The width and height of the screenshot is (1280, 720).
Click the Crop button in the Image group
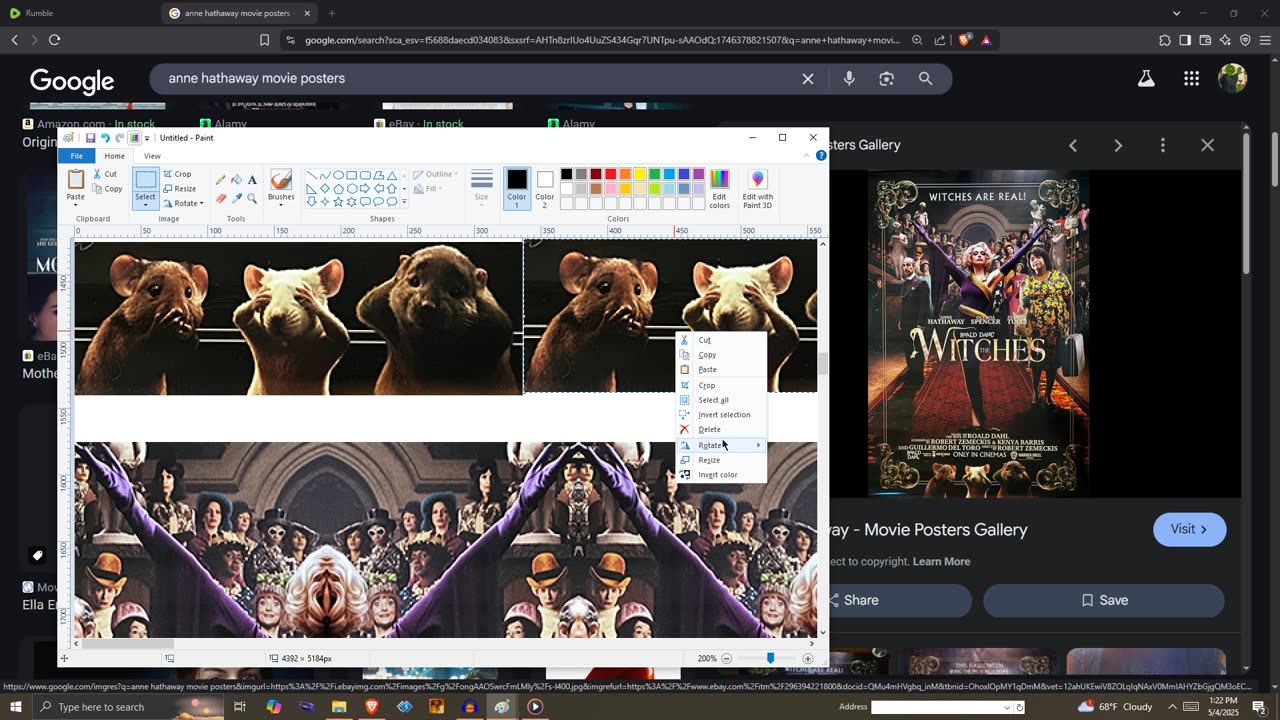(177, 174)
